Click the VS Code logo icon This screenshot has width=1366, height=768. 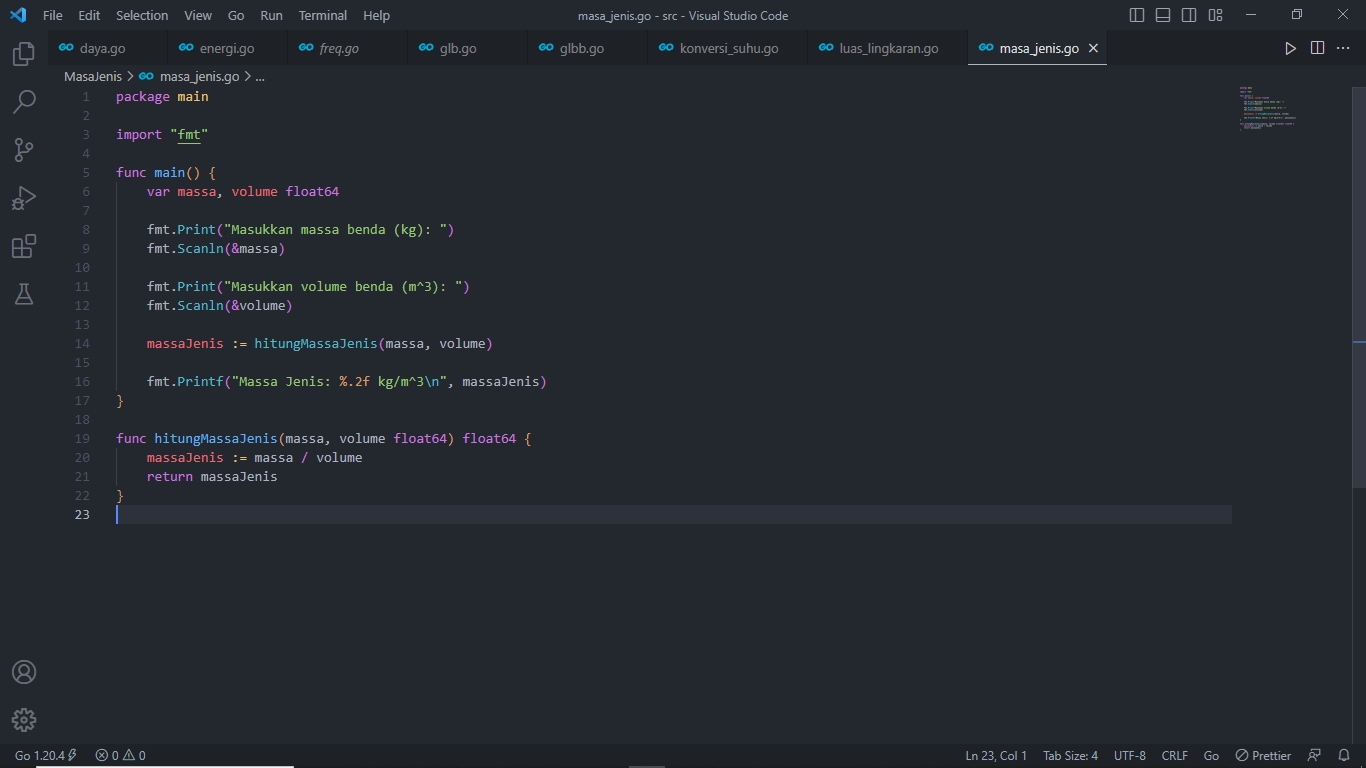pos(18,15)
